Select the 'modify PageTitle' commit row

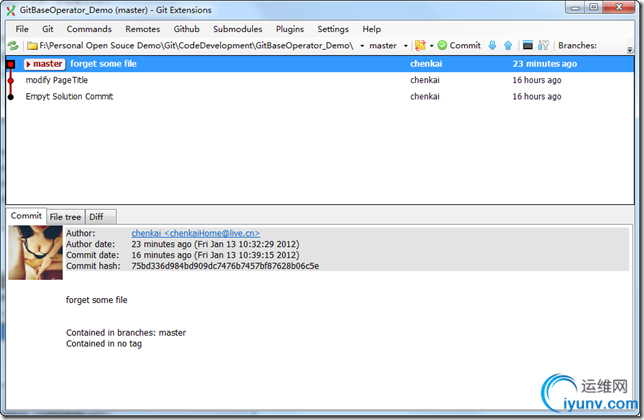[x=320, y=80]
